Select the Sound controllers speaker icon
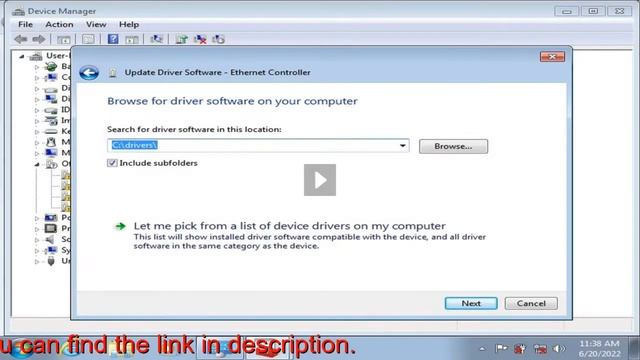Image resolution: width=640 pixels, height=360 pixels. tap(50, 239)
